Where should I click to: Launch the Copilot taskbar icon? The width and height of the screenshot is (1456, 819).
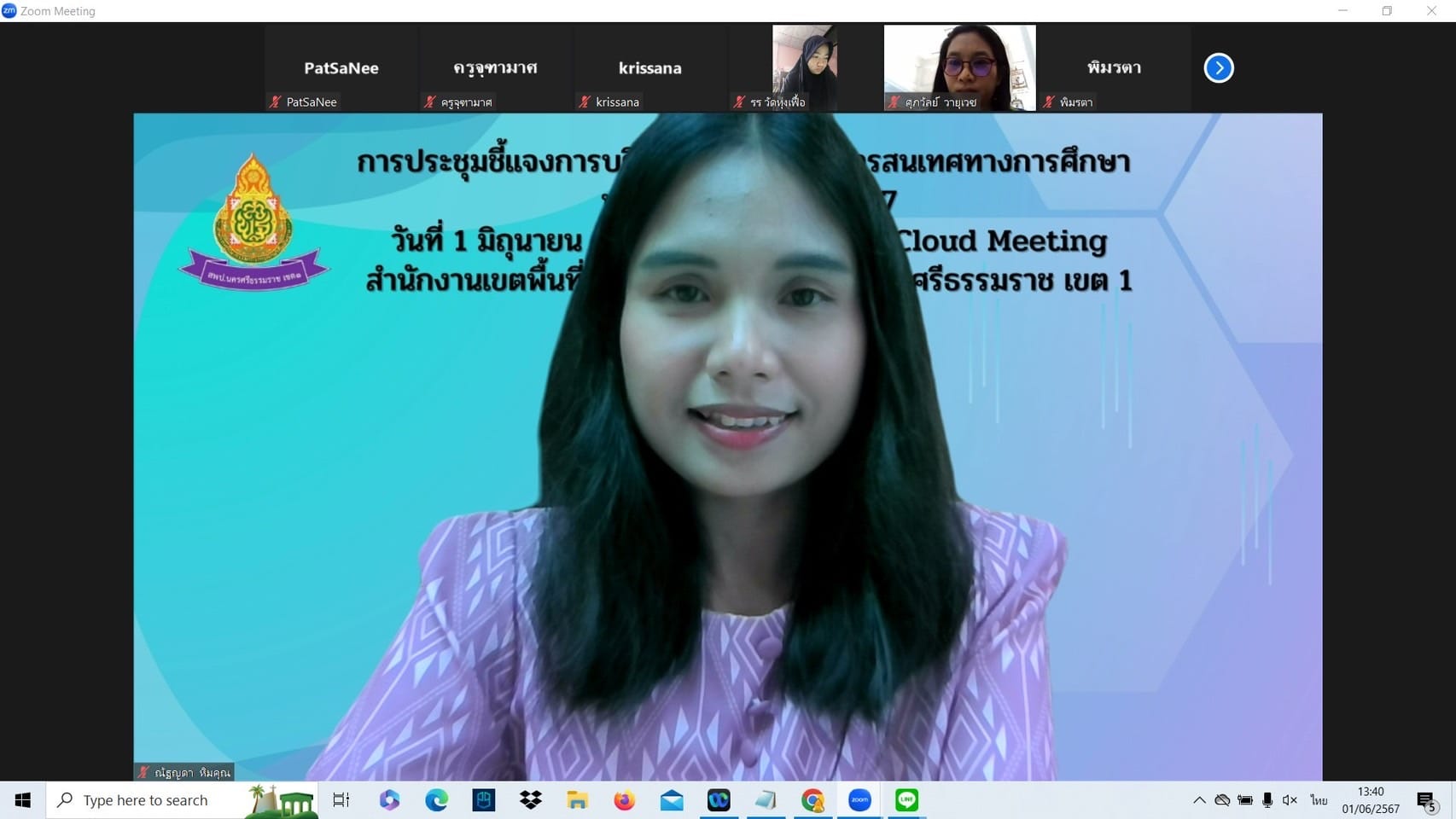[389, 800]
